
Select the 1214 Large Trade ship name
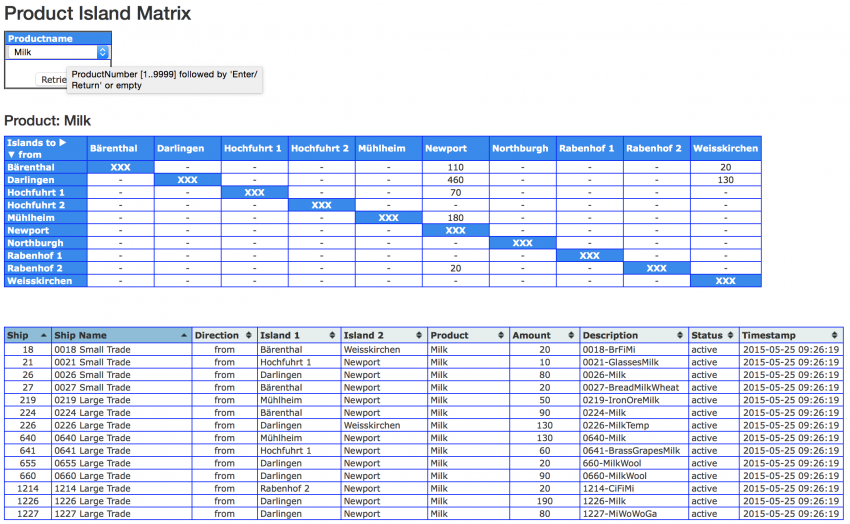pyautogui.click(x=93, y=488)
